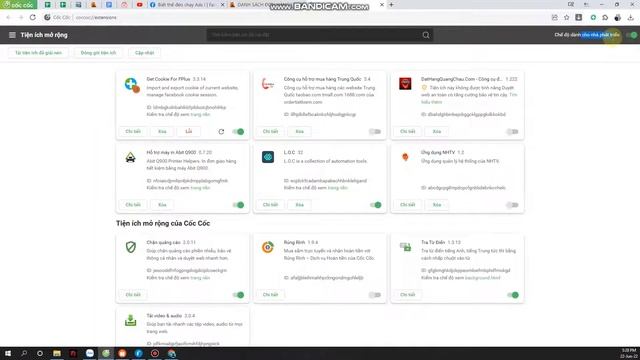Open Chi tiết for Rủng Rỉnh

(x=270, y=294)
